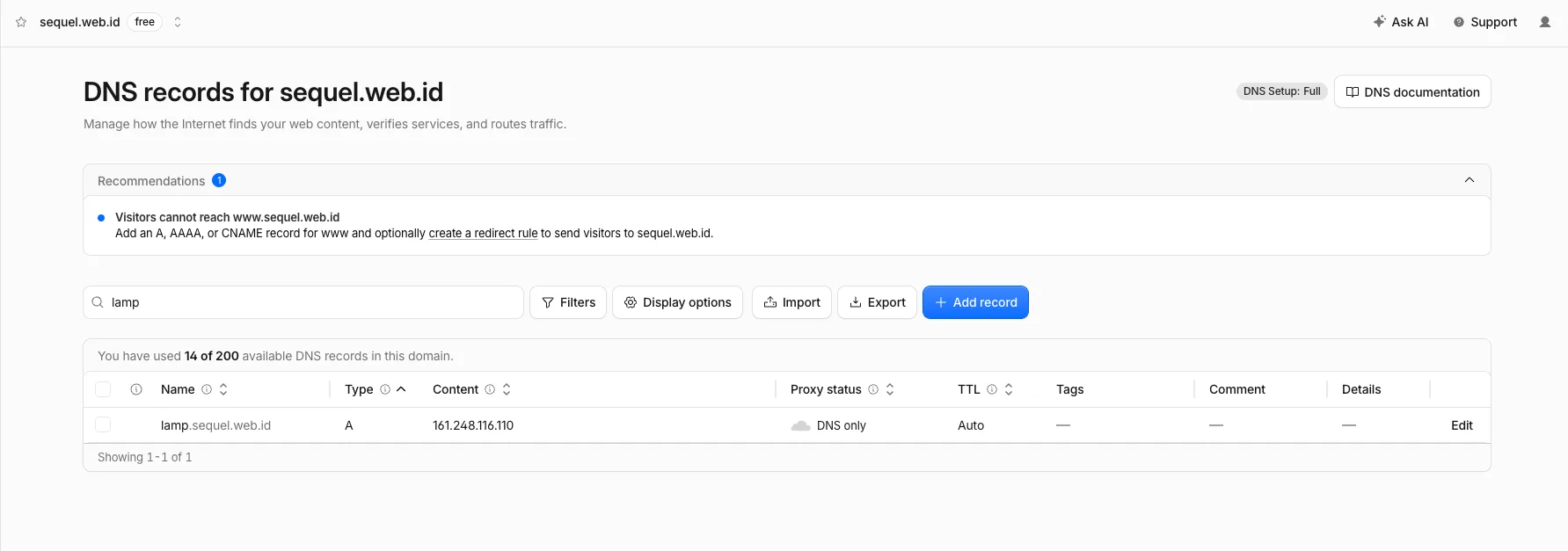Image resolution: width=1568 pixels, height=551 pixels.
Task: Click Tags column header
Action: point(1069,389)
